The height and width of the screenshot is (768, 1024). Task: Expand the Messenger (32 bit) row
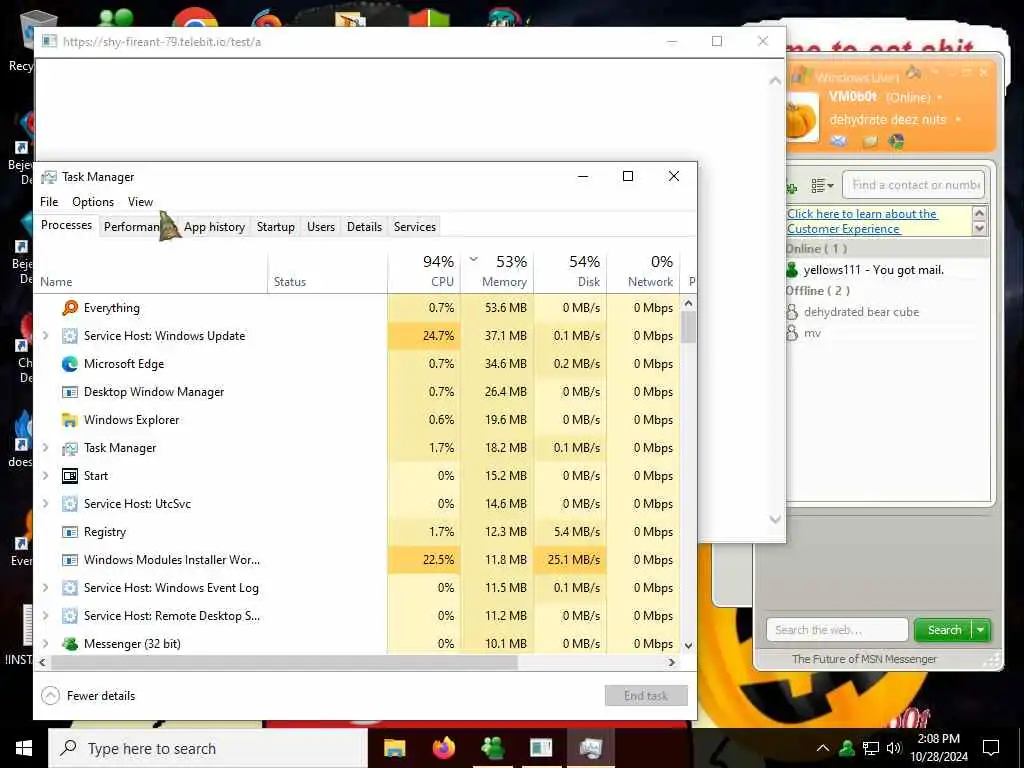click(x=45, y=644)
